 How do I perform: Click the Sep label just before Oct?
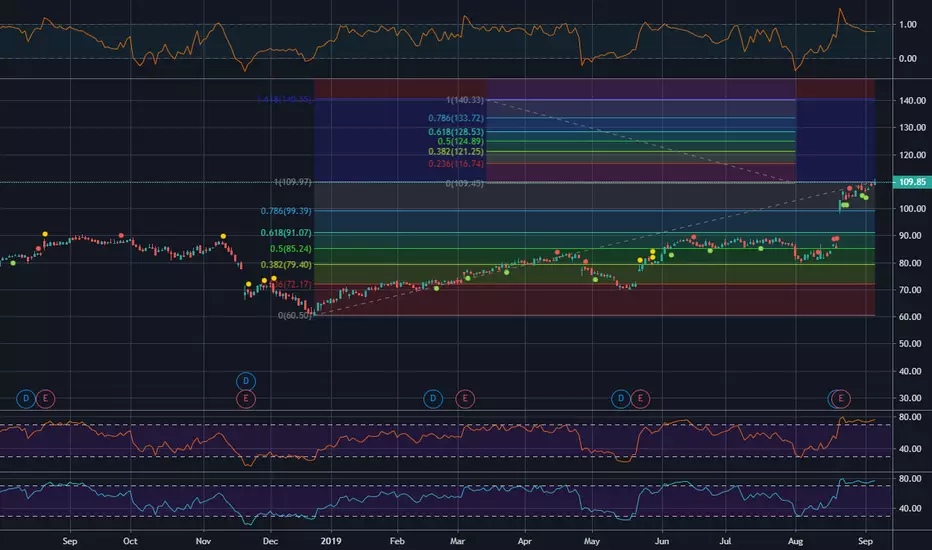70,541
